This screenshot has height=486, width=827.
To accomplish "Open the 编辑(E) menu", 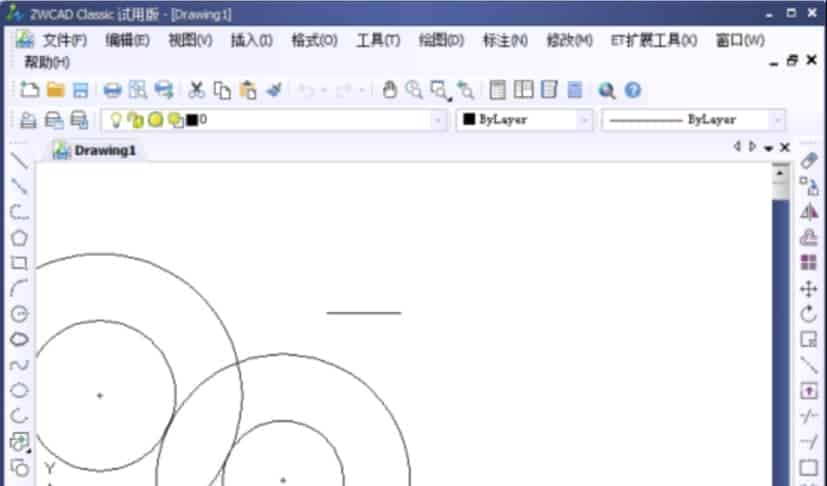I will (x=127, y=40).
